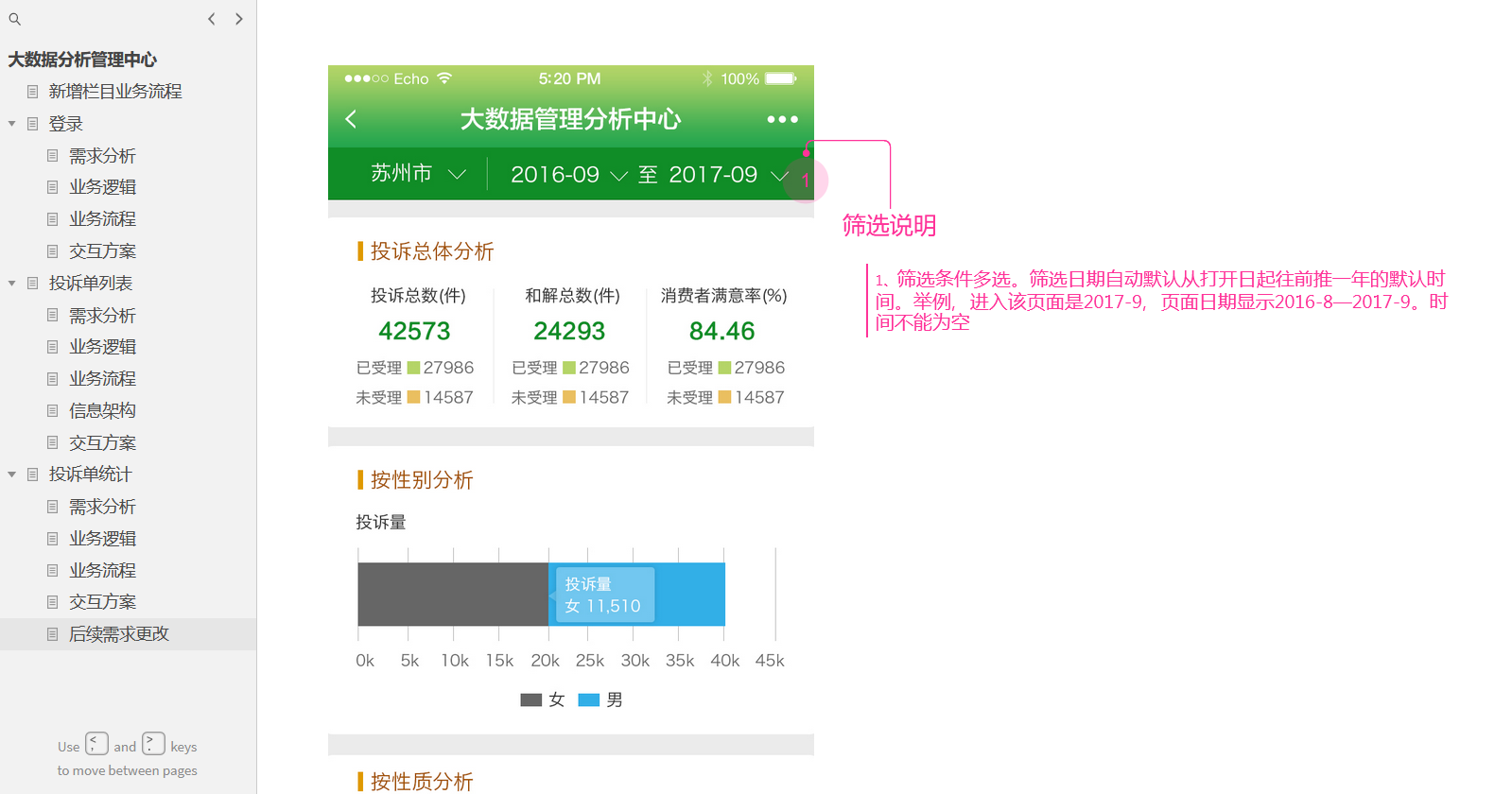Click the 40k axis label on chart

coord(725,661)
